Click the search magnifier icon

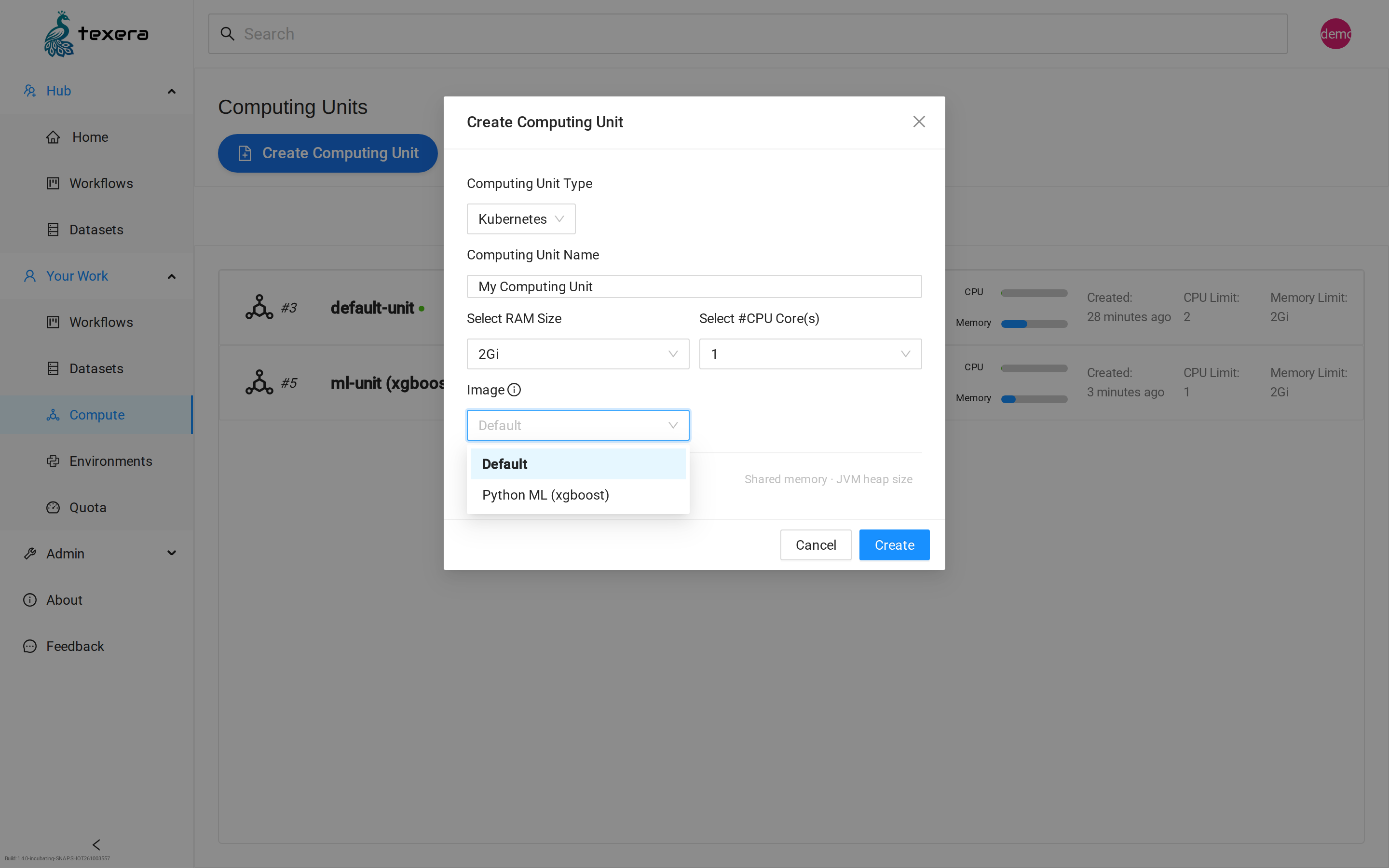227,34
